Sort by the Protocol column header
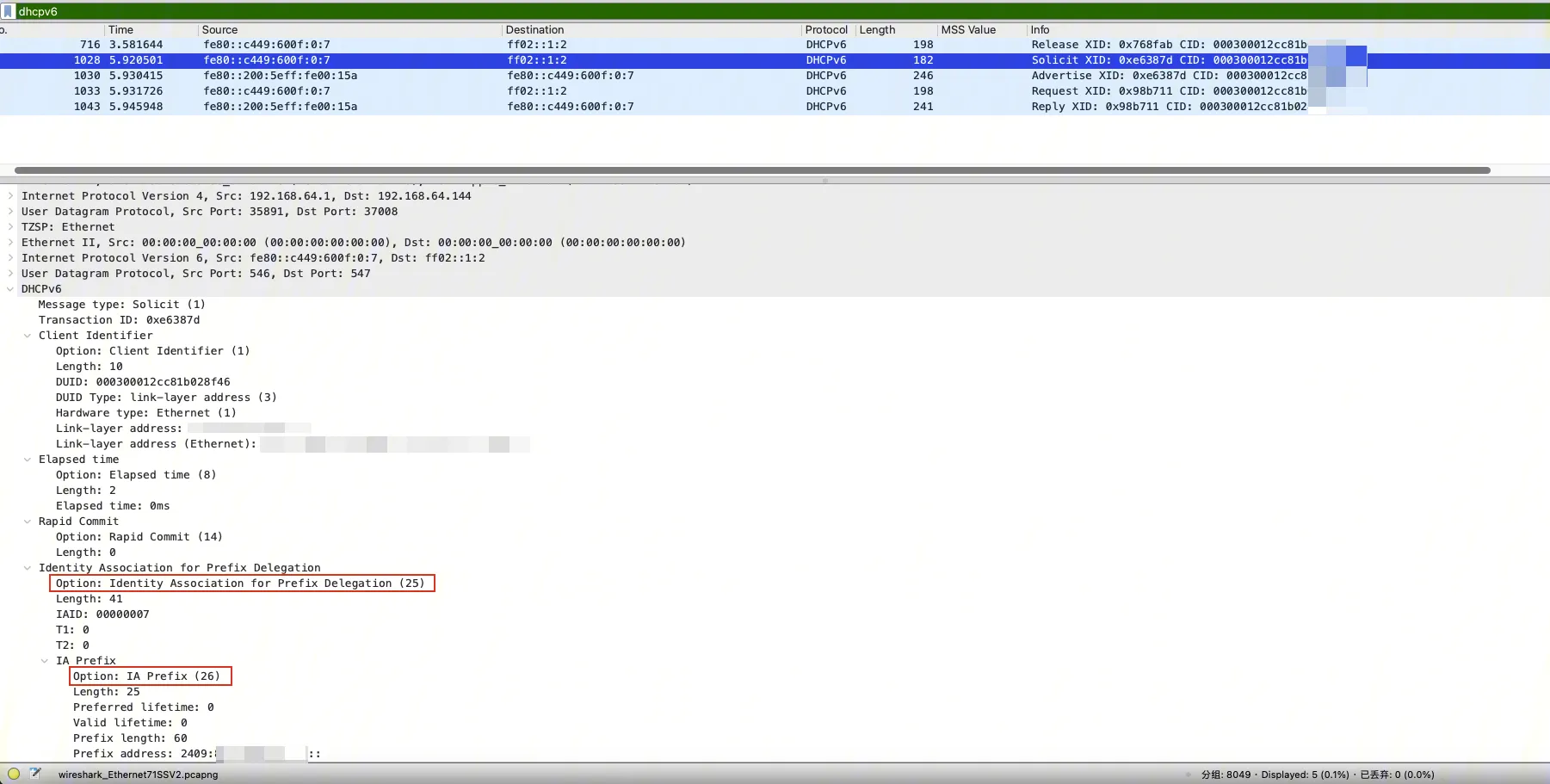The height and width of the screenshot is (784, 1550). click(x=825, y=29)
